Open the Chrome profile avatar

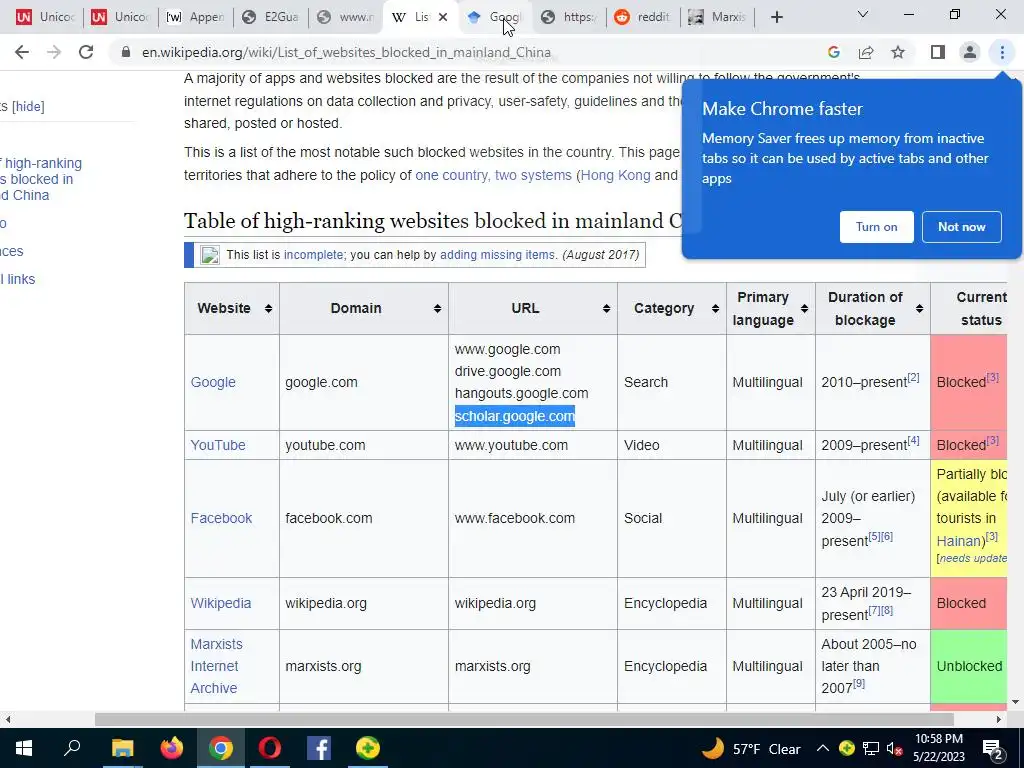[970, 52]
